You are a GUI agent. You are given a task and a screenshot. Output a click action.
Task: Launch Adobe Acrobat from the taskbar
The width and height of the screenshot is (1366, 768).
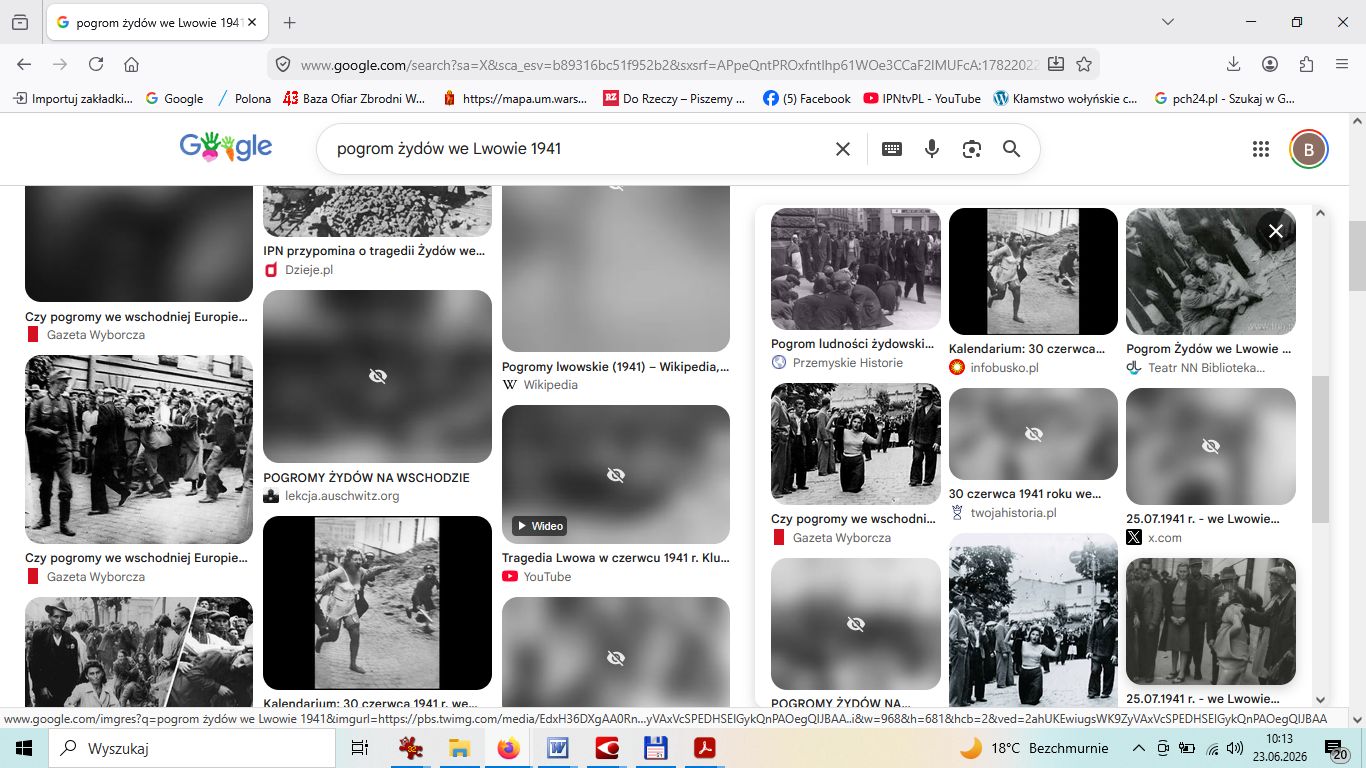(705, 747)
